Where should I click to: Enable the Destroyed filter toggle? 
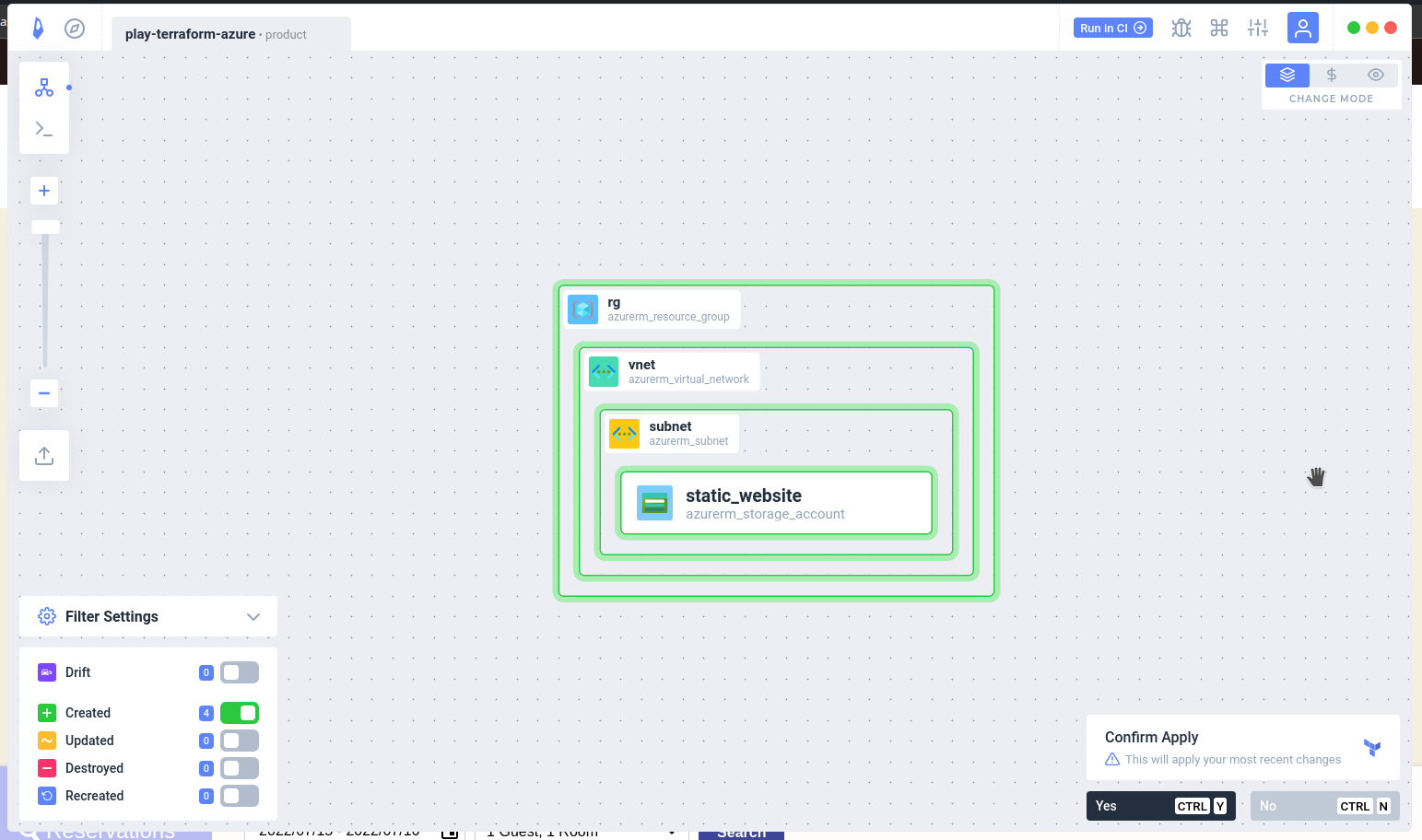(x=239, y=768)
